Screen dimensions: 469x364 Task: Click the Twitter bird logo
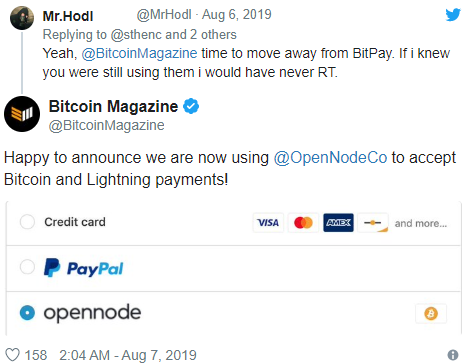[453, 15]
